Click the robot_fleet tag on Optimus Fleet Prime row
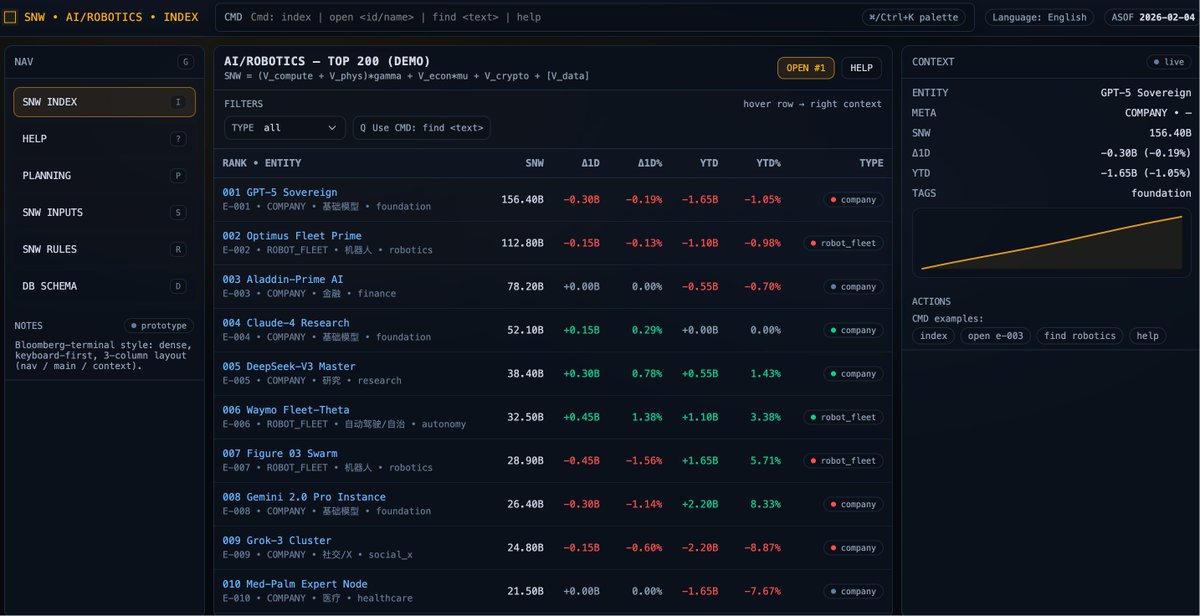The height and width of the screenshot is (616, 1200). click(844, 243)
